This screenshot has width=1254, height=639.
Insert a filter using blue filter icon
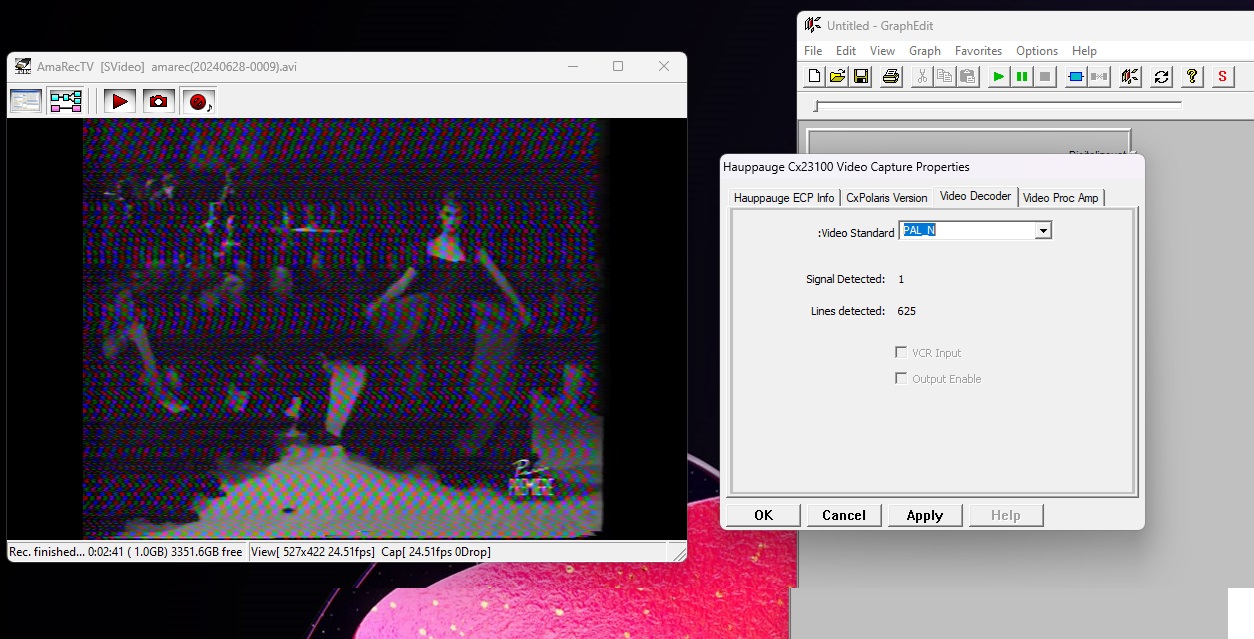(1076, 76)
